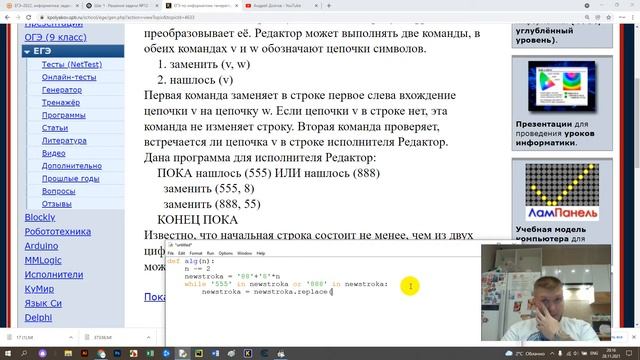640x360 pixels.
Task: Open Window menu in IDLE window
Action: (x=244, y=253)
